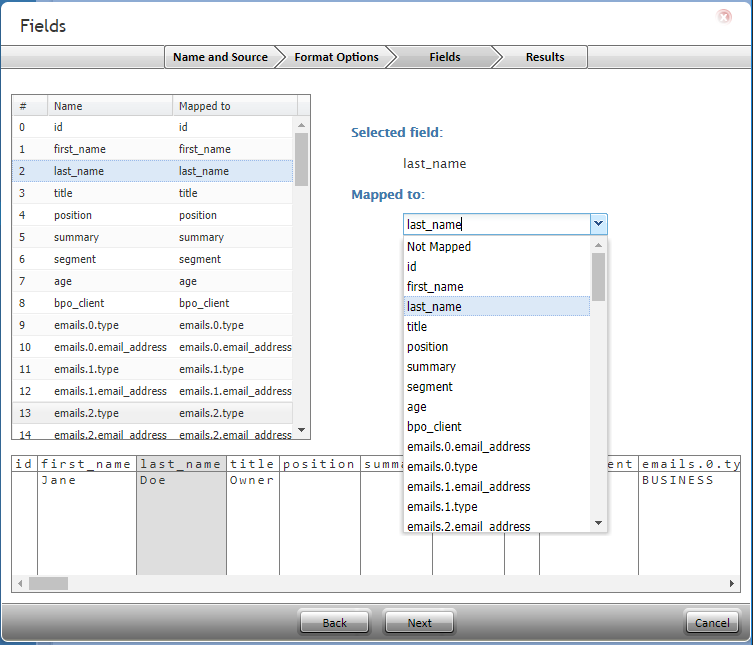Image resolution: width=753 pixels, height=645 pixels.
Task: Cancel the import wizard
Action: tap(712, 622)
